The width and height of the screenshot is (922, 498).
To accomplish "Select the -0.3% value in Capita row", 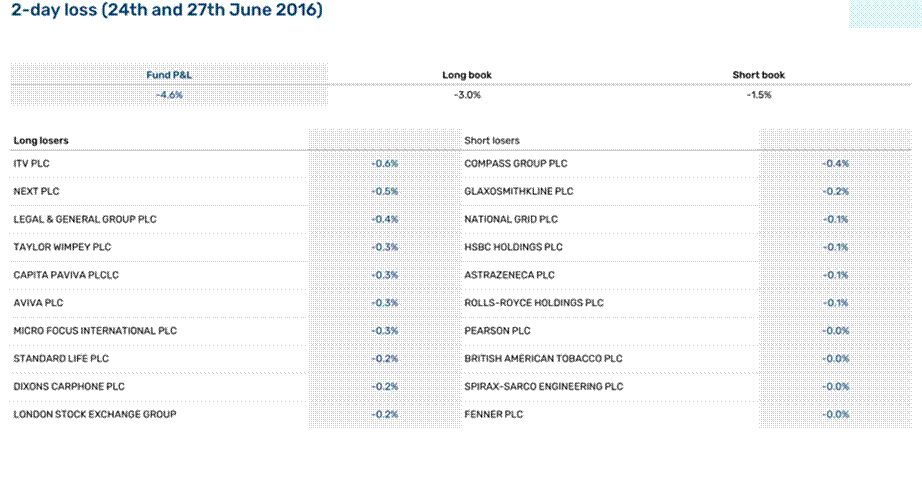I will click(385, 275).
